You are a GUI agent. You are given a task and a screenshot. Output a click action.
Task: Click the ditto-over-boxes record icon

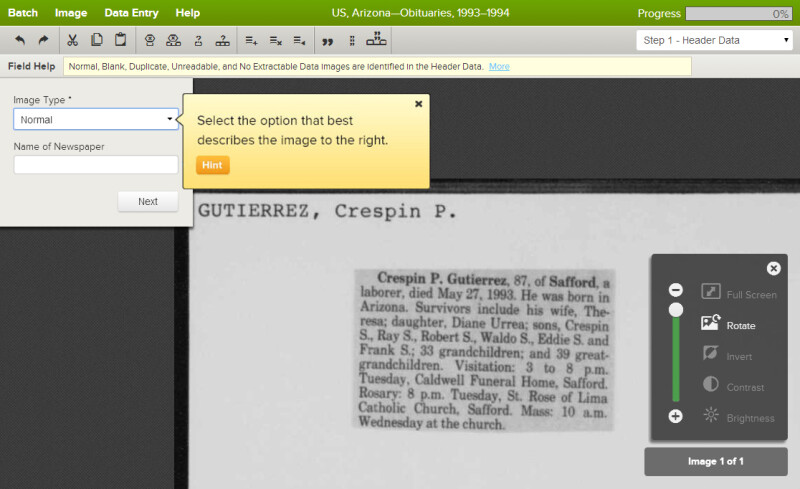coord(376,39)
